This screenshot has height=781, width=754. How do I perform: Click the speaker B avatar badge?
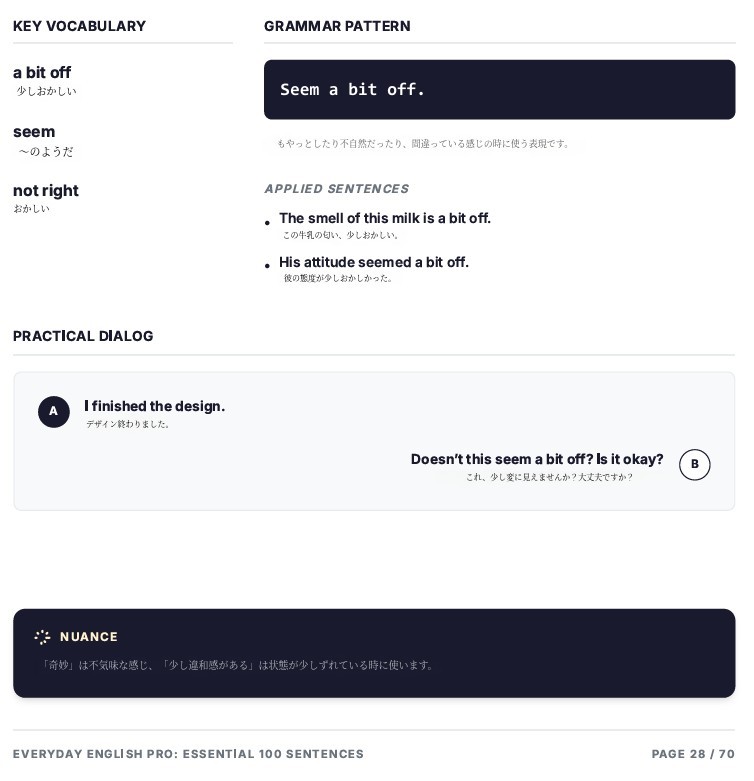[694, 465]
